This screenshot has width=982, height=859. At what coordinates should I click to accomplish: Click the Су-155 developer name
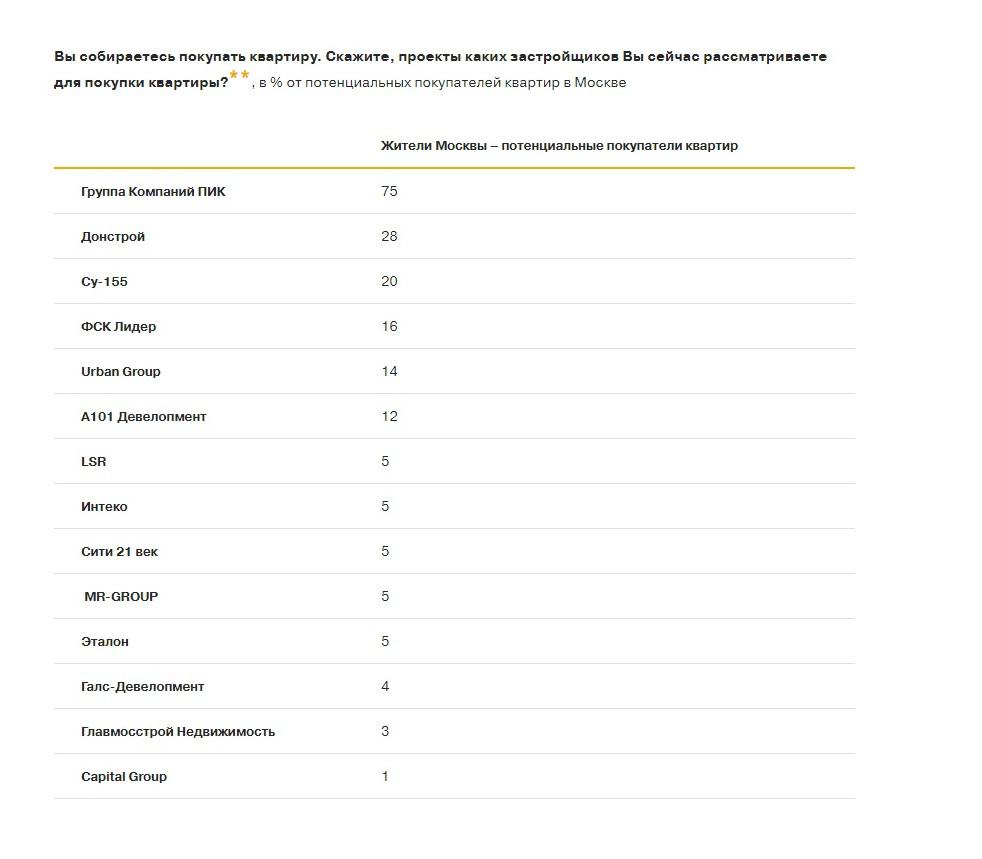pos(104,282)
